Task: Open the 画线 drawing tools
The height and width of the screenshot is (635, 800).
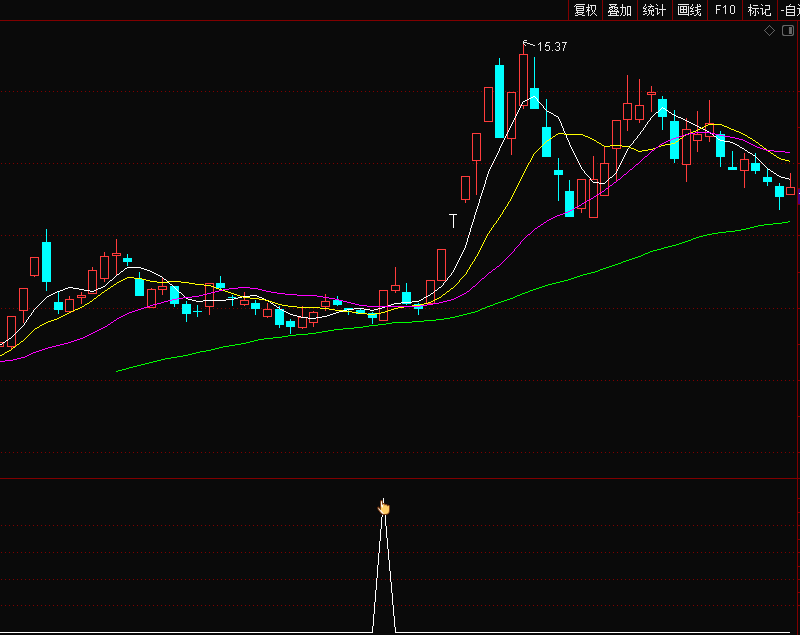Action: pos(689,10)
